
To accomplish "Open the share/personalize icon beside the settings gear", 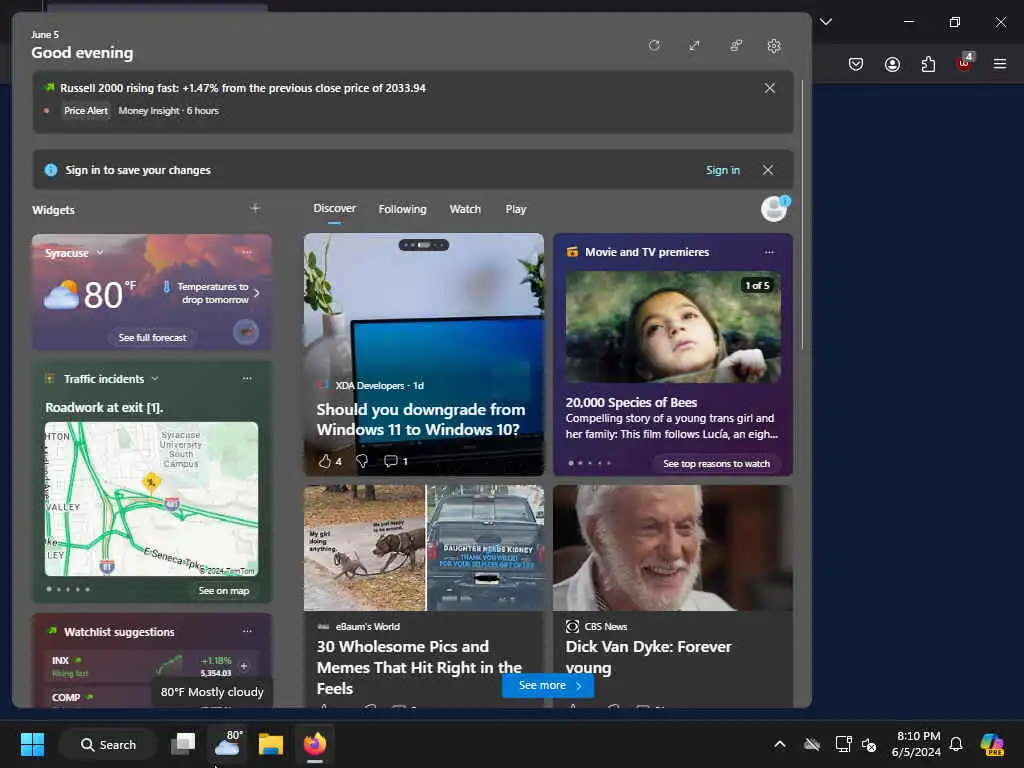I will point(735,46).
